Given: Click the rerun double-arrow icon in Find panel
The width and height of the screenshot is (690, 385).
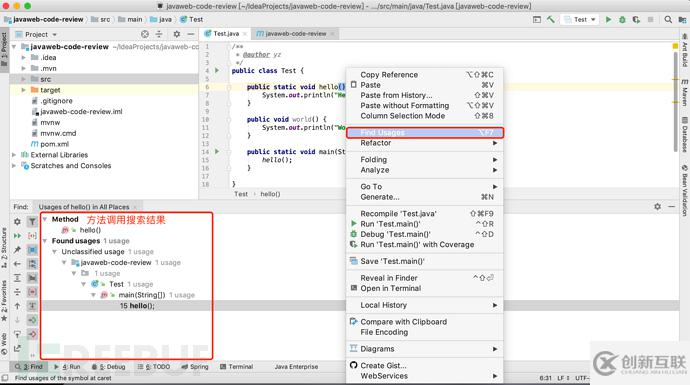Looking at the screenshot, I should click(x=17, y=236).
